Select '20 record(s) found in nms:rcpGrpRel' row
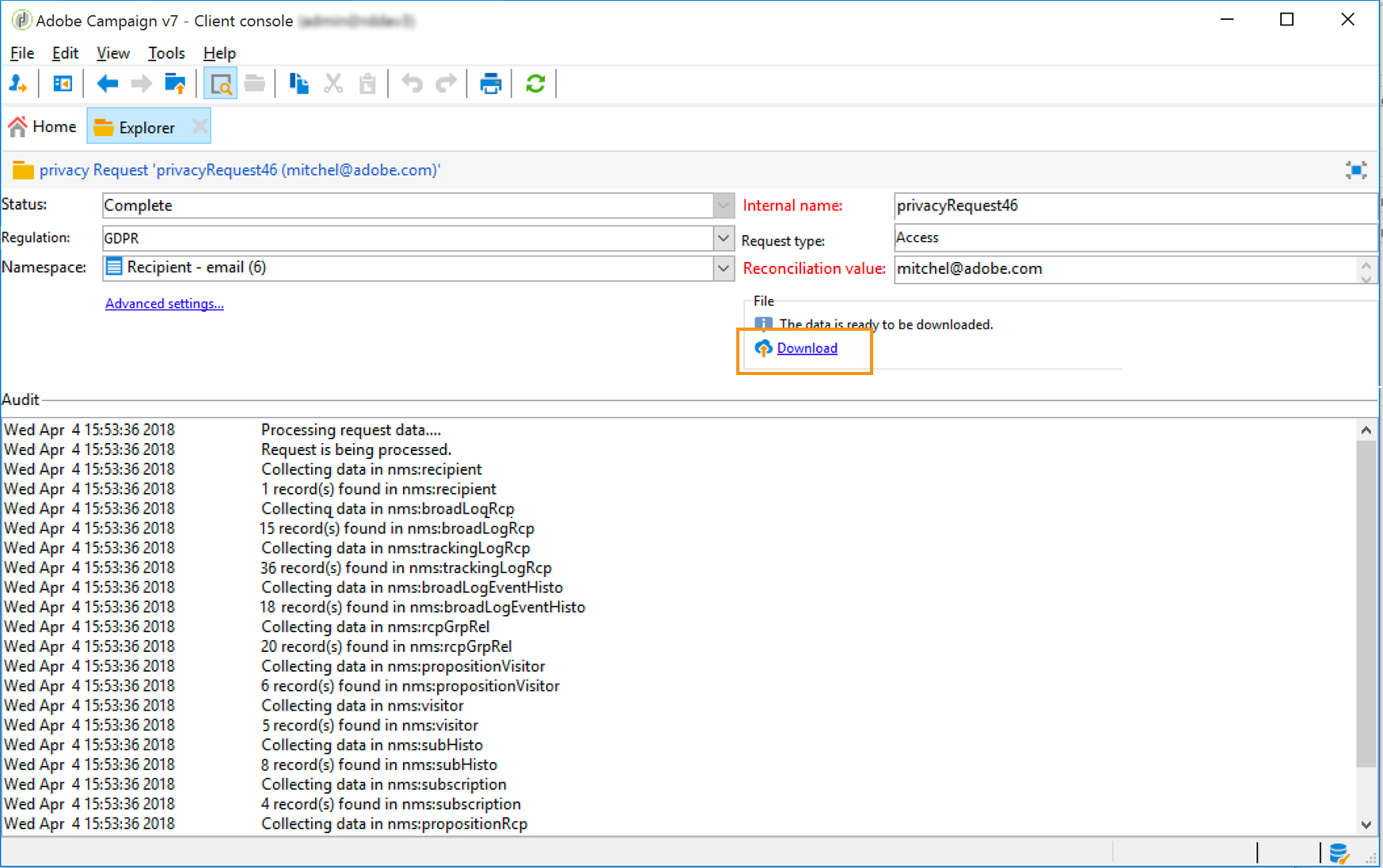 click(678, 646)
